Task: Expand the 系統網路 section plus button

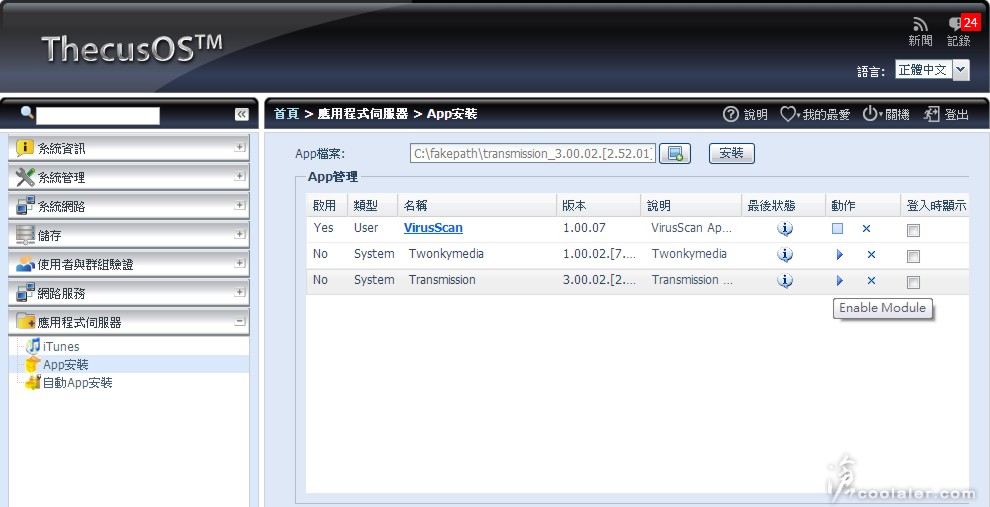Action: (239, 205)
